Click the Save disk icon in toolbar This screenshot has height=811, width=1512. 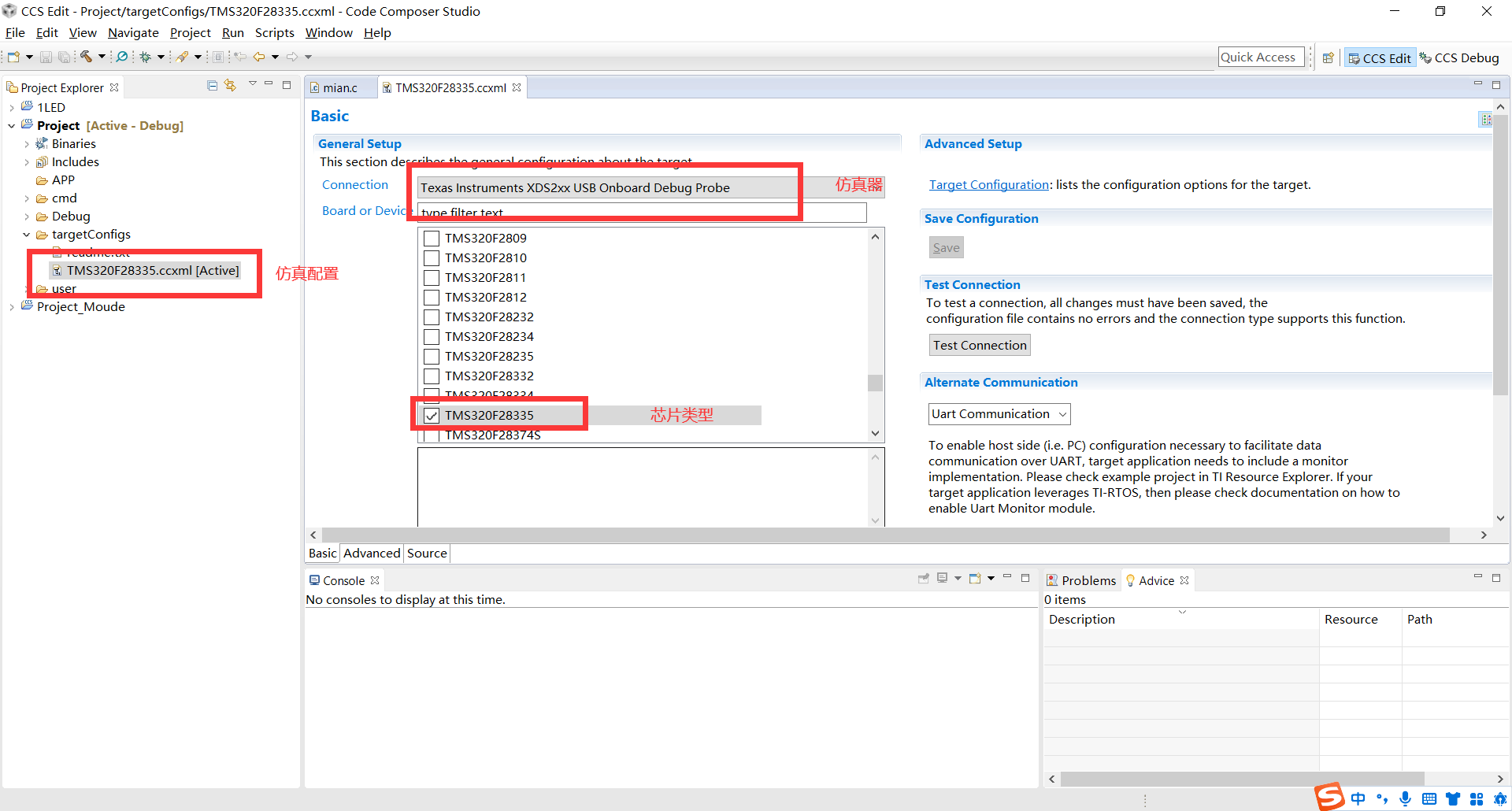[46, 57]
